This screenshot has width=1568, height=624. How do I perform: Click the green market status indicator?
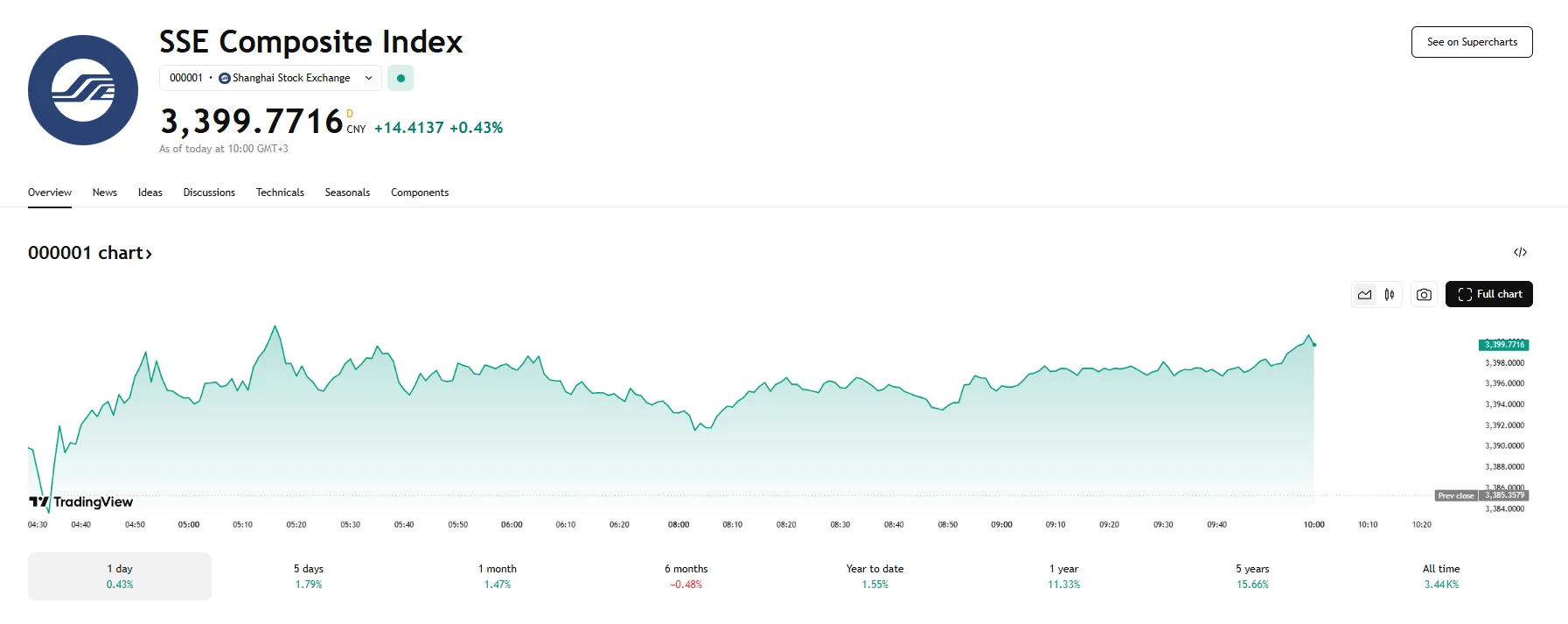coord(400,78)
